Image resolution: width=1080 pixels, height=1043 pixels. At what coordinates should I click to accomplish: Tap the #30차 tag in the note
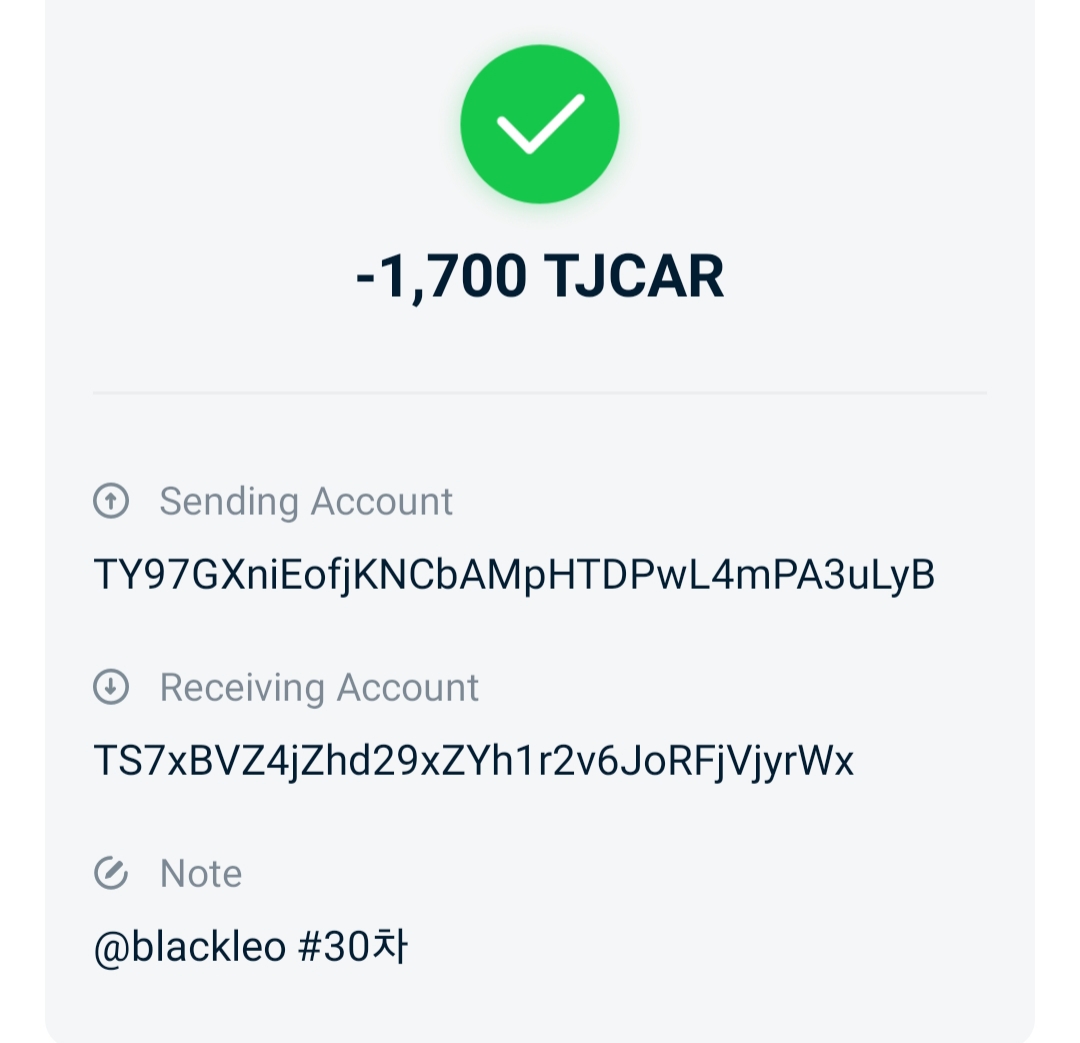(x=353, y=947)
